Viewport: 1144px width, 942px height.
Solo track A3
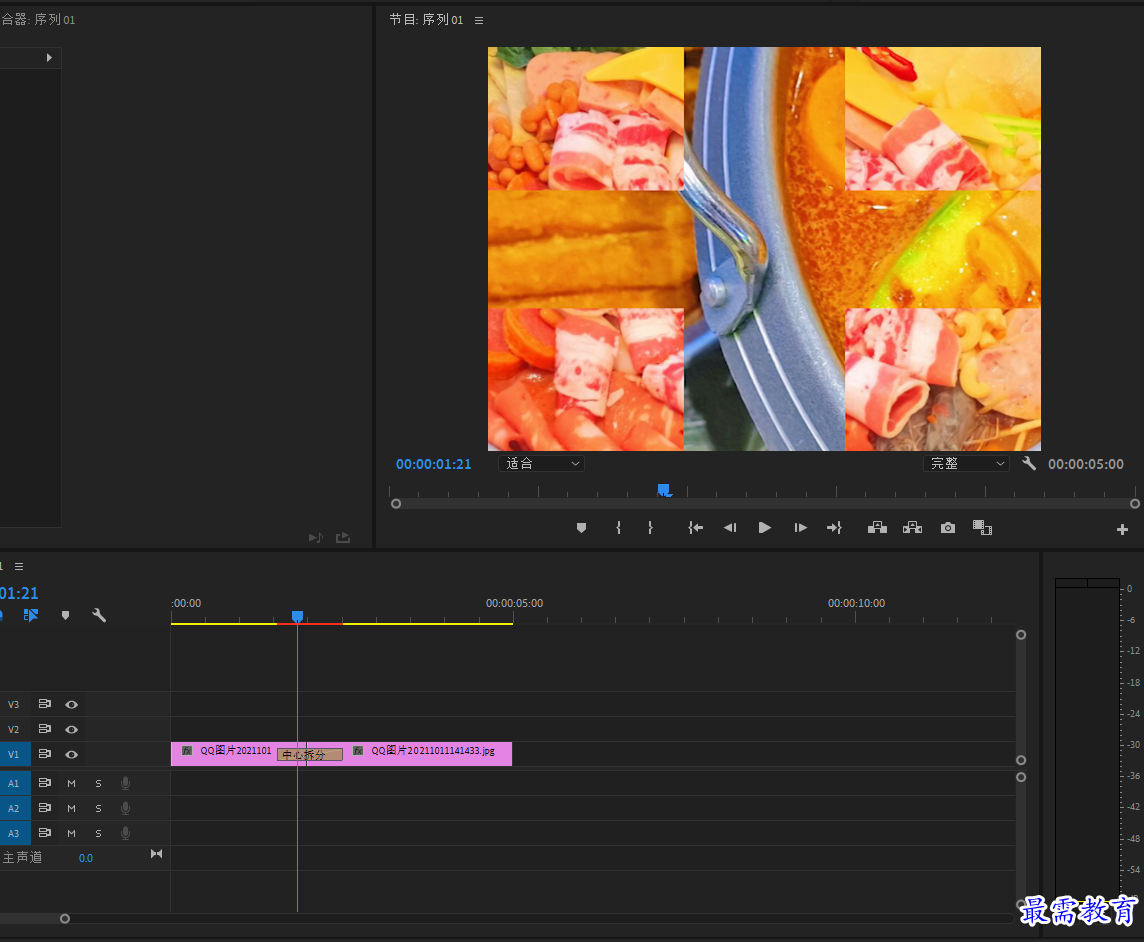click(98, 833)
